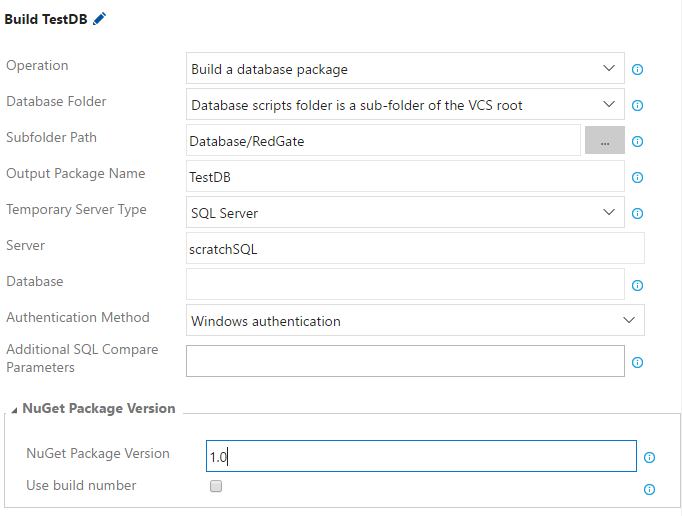This screenshot has width=682, height=516.
Task: Show help for Additional SQL Compare Parameters
Action: tap(637, 363)
